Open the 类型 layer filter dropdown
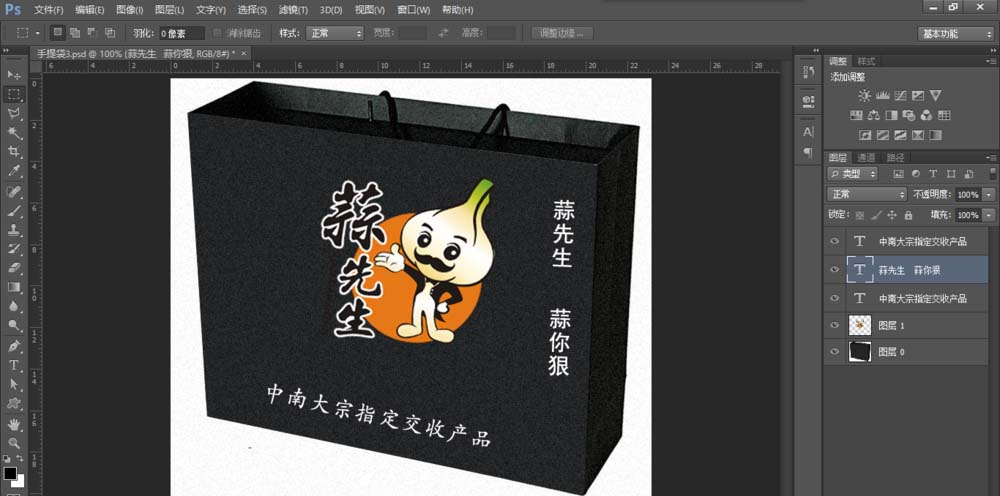 tap(853, 173)
